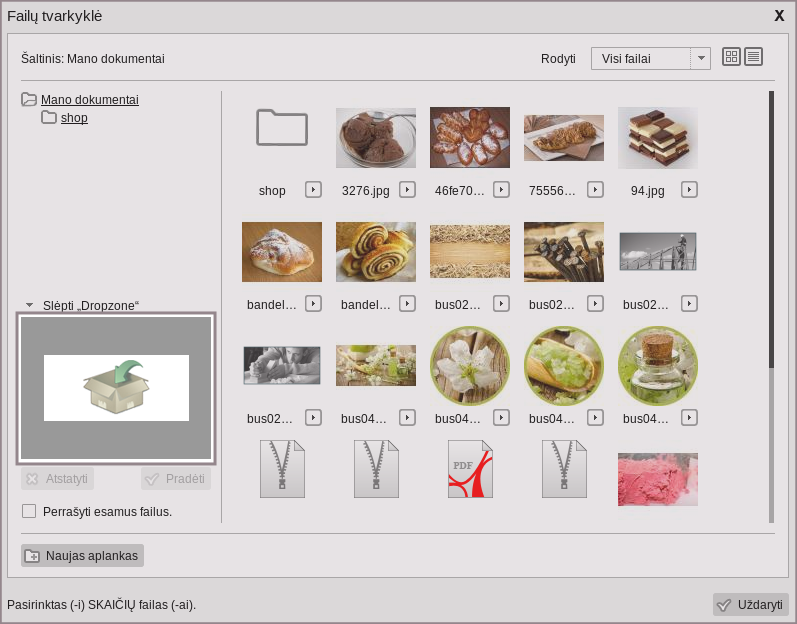Select the round white flower thumbnail

point(470,366)
